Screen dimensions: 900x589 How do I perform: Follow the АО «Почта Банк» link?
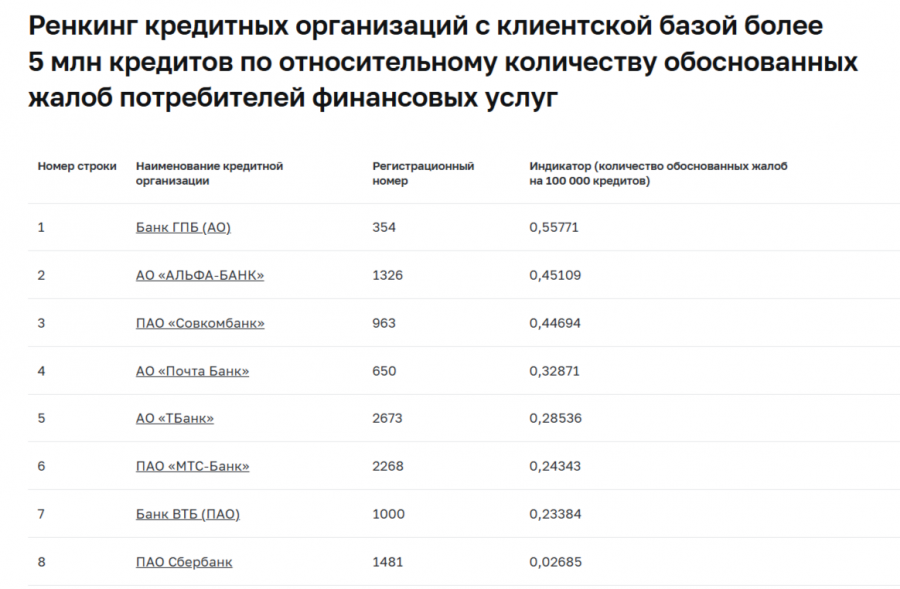(x=192, y=371)
